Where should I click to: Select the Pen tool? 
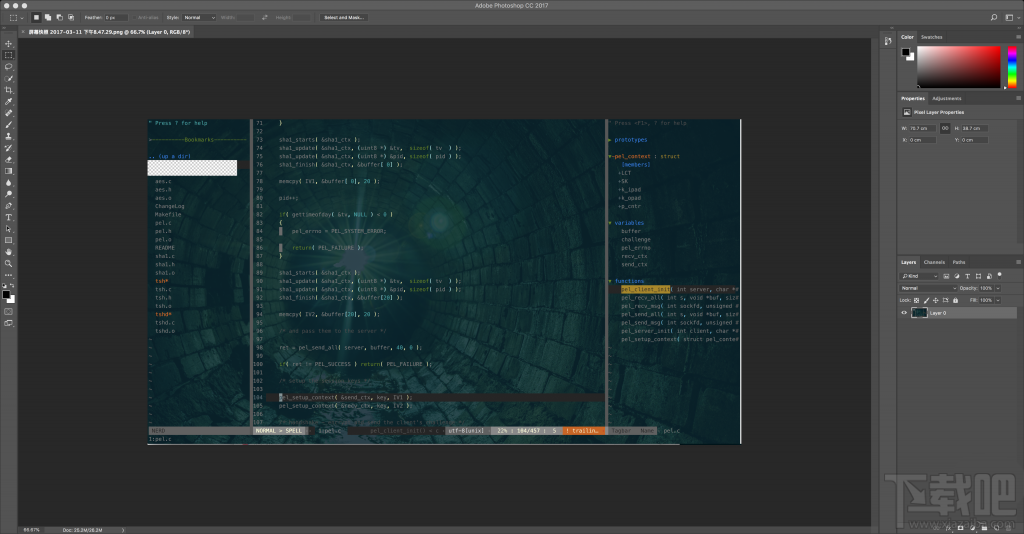8,206
